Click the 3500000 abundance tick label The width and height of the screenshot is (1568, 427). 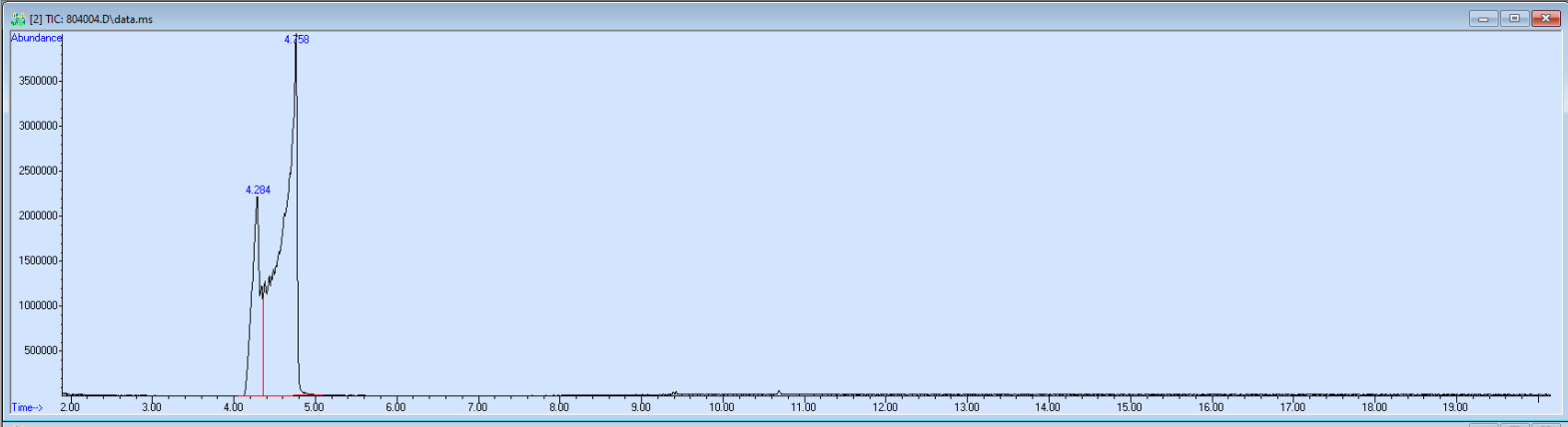37,81
